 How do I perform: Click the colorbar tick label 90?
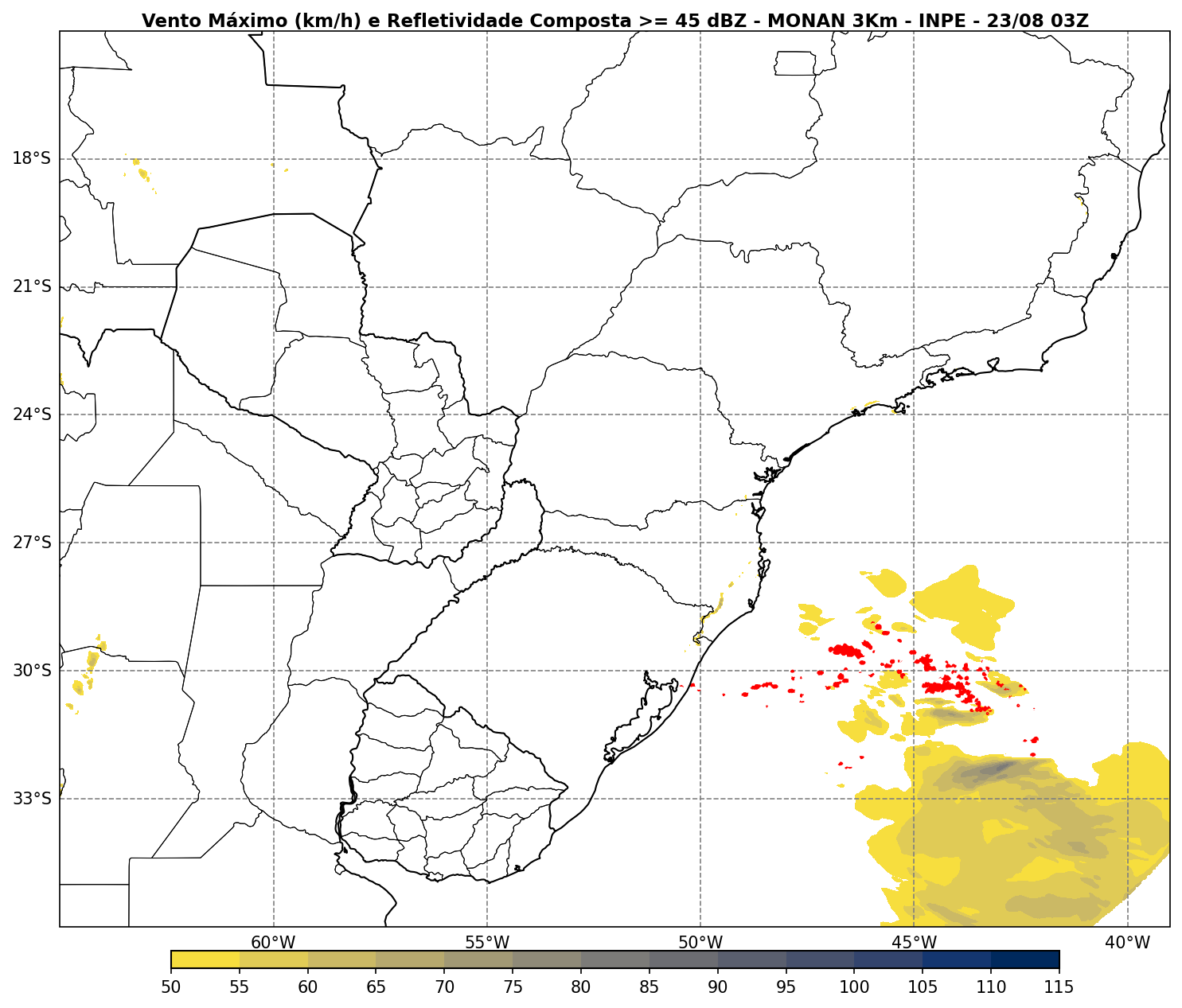[x=718, y=987]
